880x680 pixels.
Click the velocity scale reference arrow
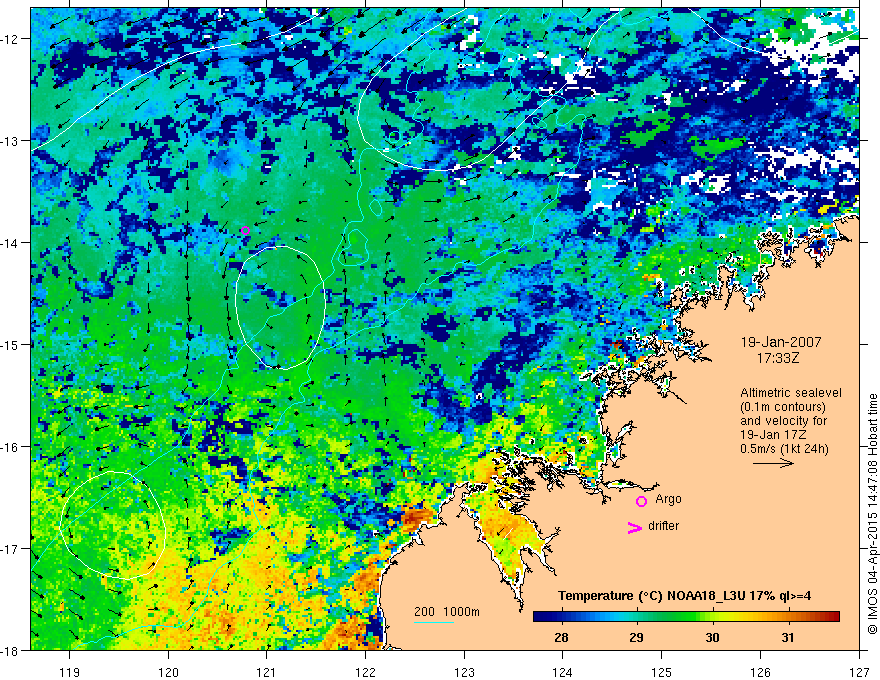coord(773,463)
